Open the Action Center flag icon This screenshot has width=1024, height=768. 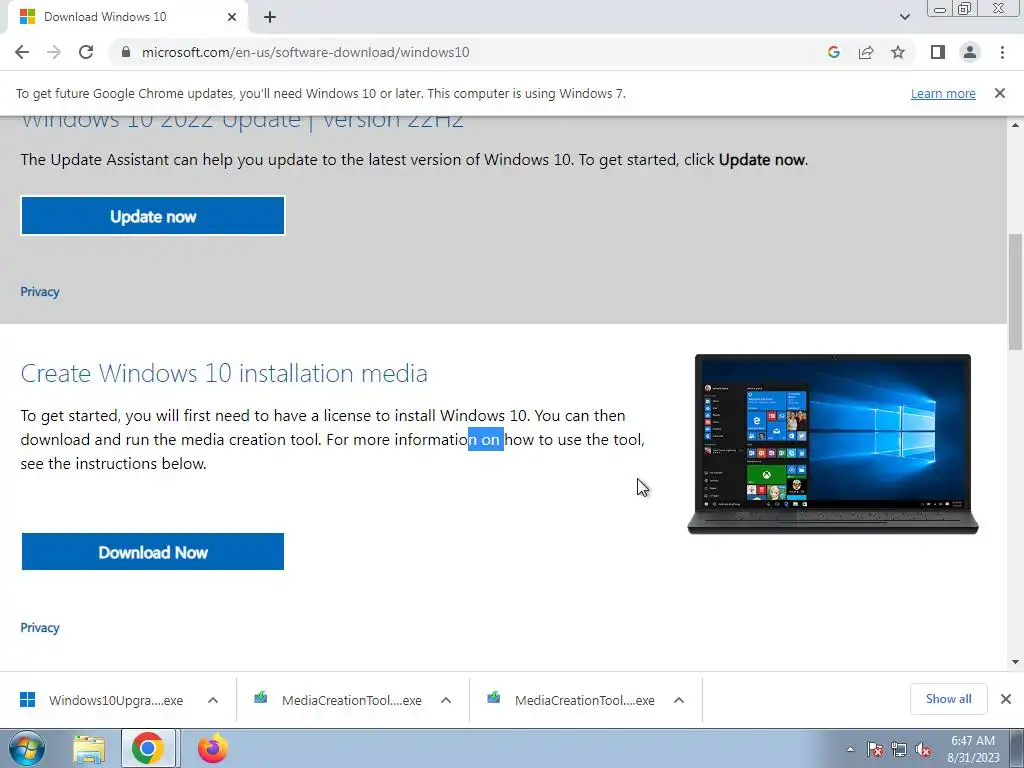[875, 749]
